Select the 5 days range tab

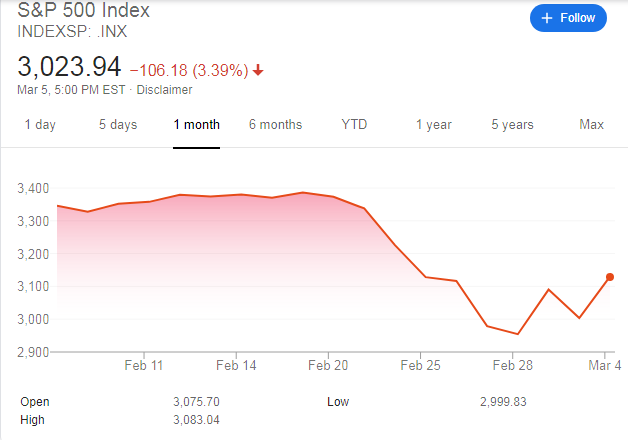(x=117, y=125)
